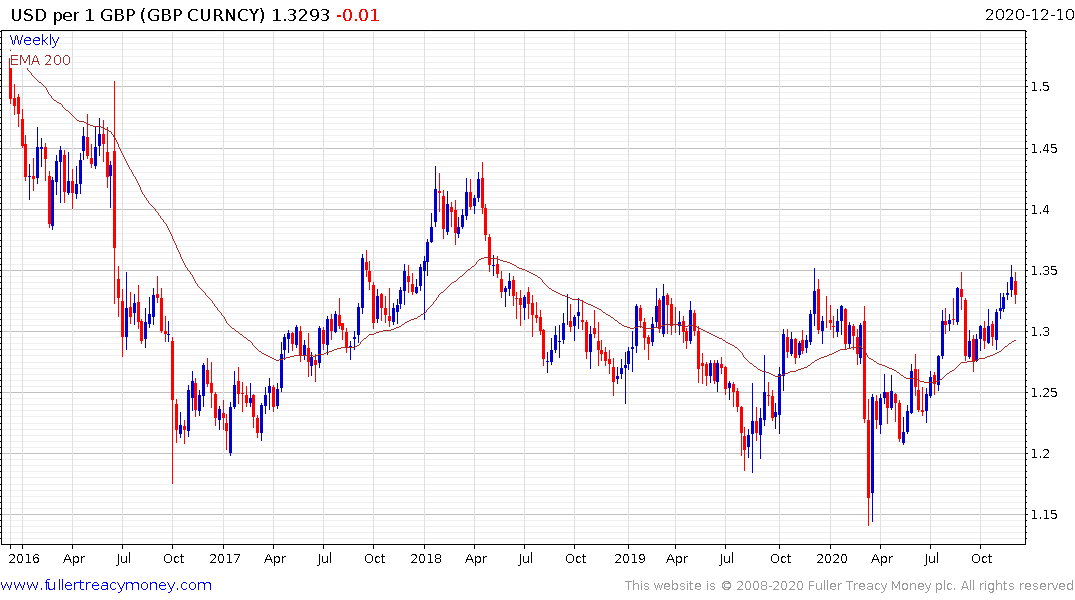1075x600 pixels.
Task: Click the 2016 year label on time axis
Action: [24, 558]
